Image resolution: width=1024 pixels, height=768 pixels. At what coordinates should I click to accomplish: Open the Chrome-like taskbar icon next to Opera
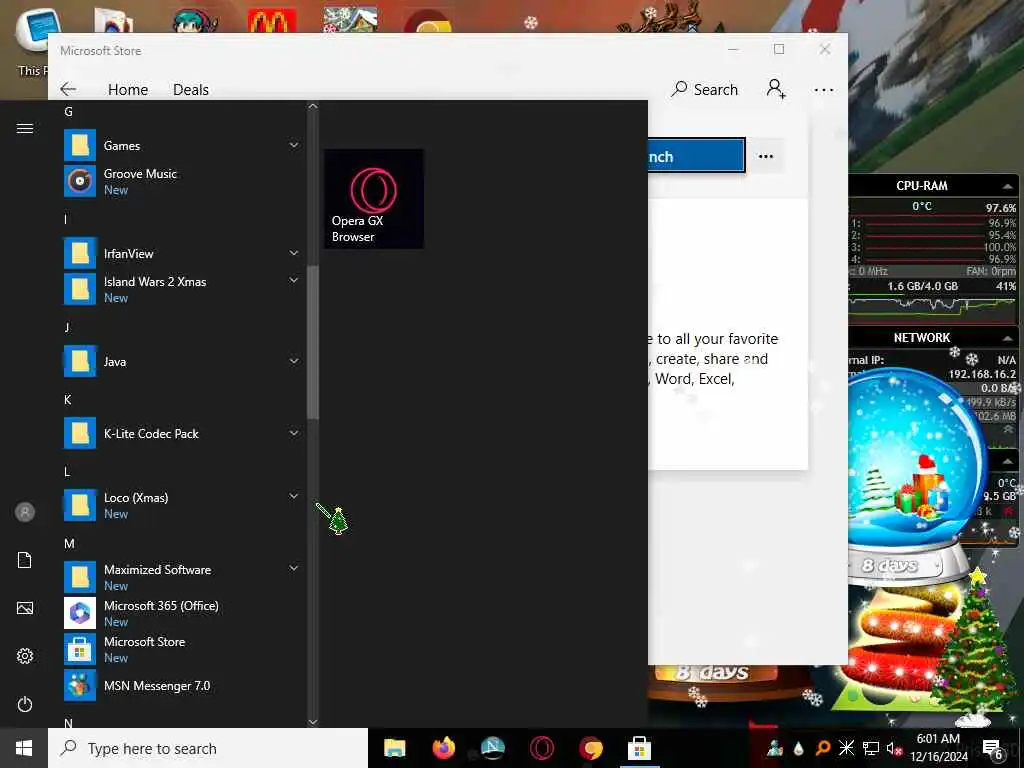coord(590,748)
